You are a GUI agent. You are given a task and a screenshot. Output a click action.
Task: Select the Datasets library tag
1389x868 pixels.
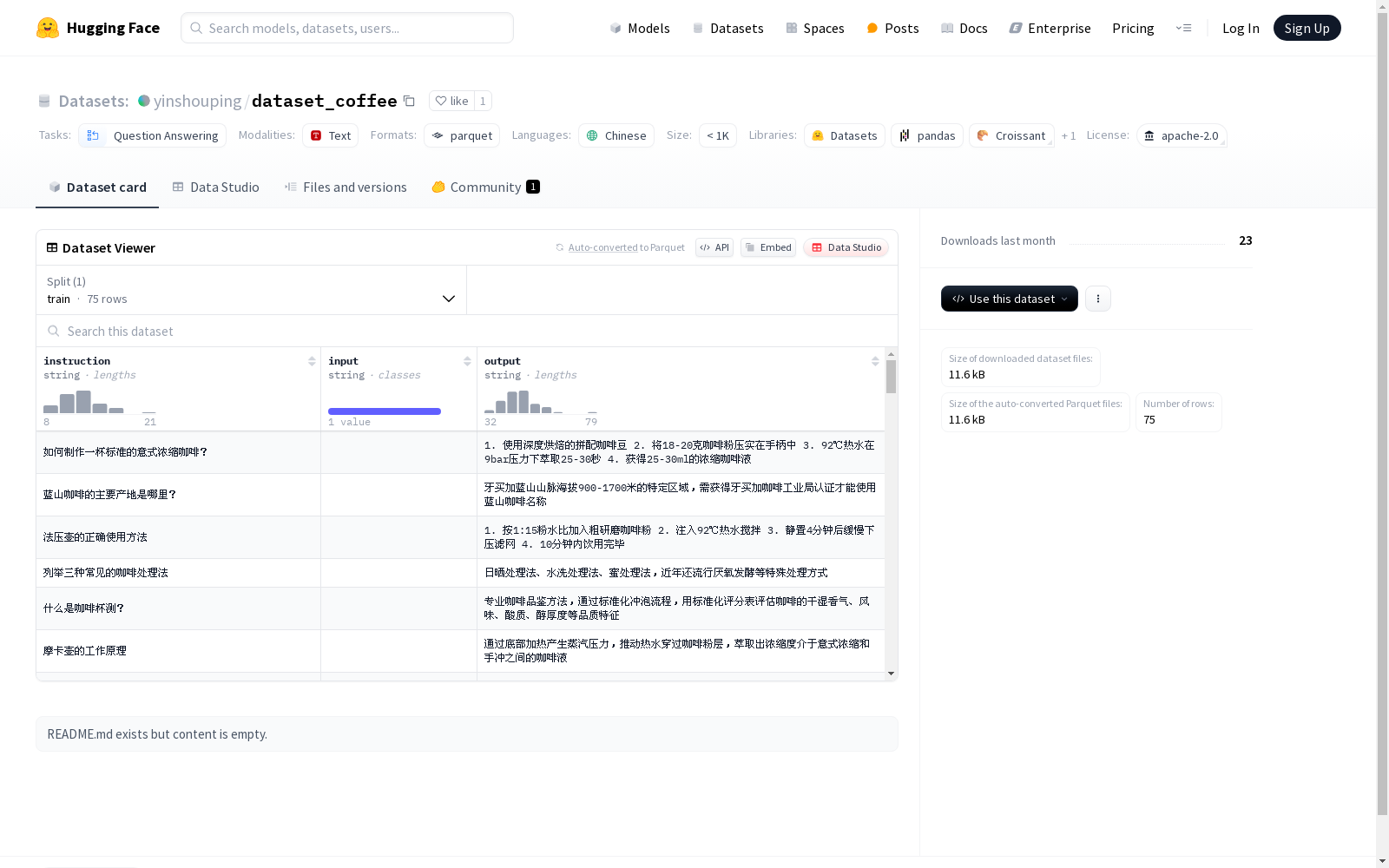(x=845, y=135)
